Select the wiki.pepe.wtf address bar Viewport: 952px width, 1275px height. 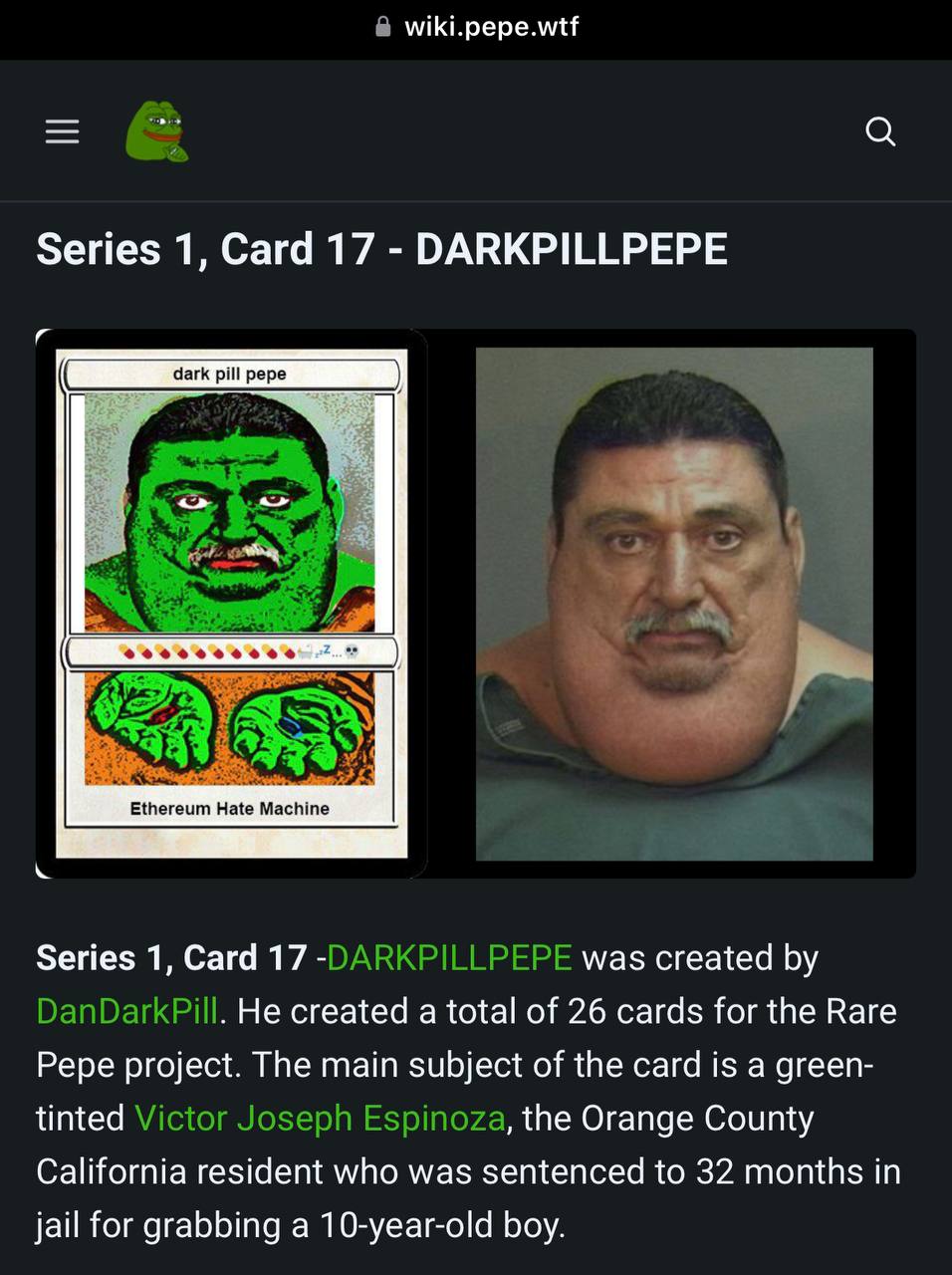point(477,27)
